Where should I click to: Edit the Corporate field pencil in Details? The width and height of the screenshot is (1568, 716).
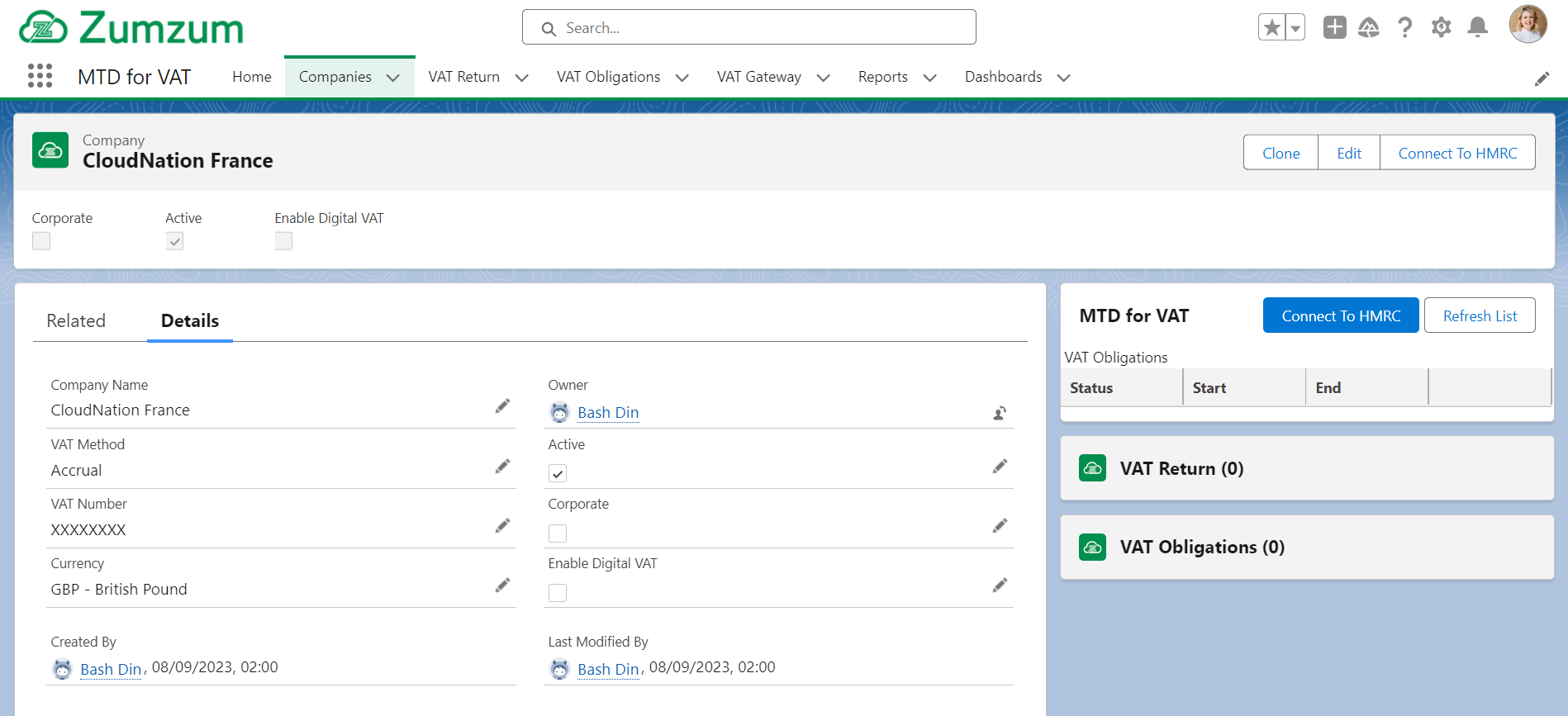[1000, 525]
